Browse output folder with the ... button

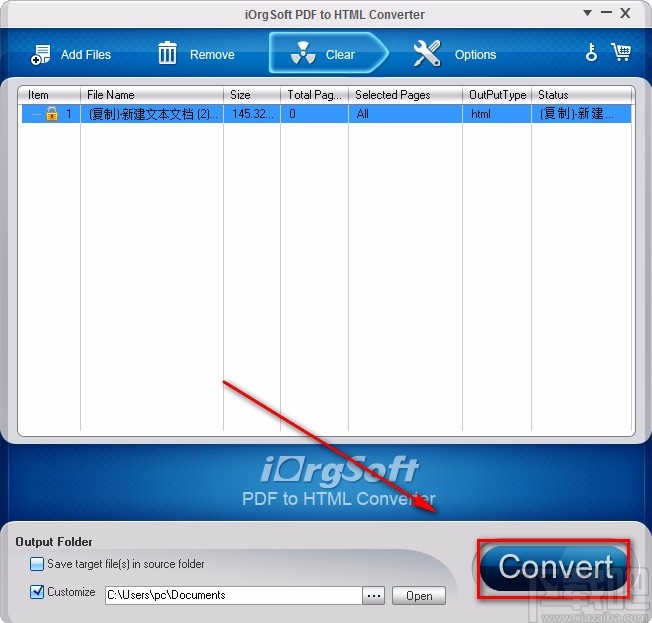tap(373, 596)
